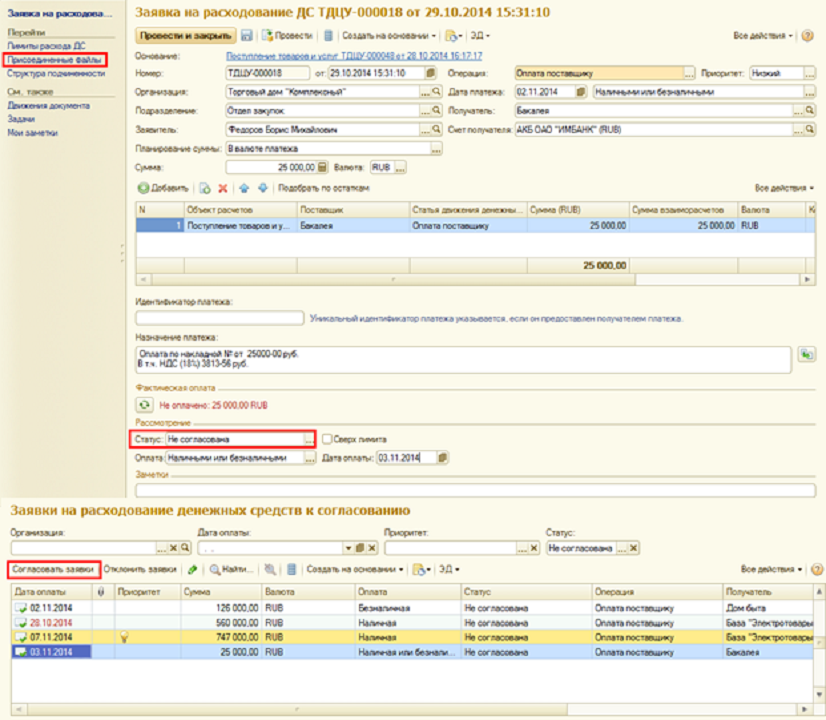Click the green pencil edit icon in list toolbar
Image resolution: width=826 pixels, height=720 pixels.
tap(193, 569)
